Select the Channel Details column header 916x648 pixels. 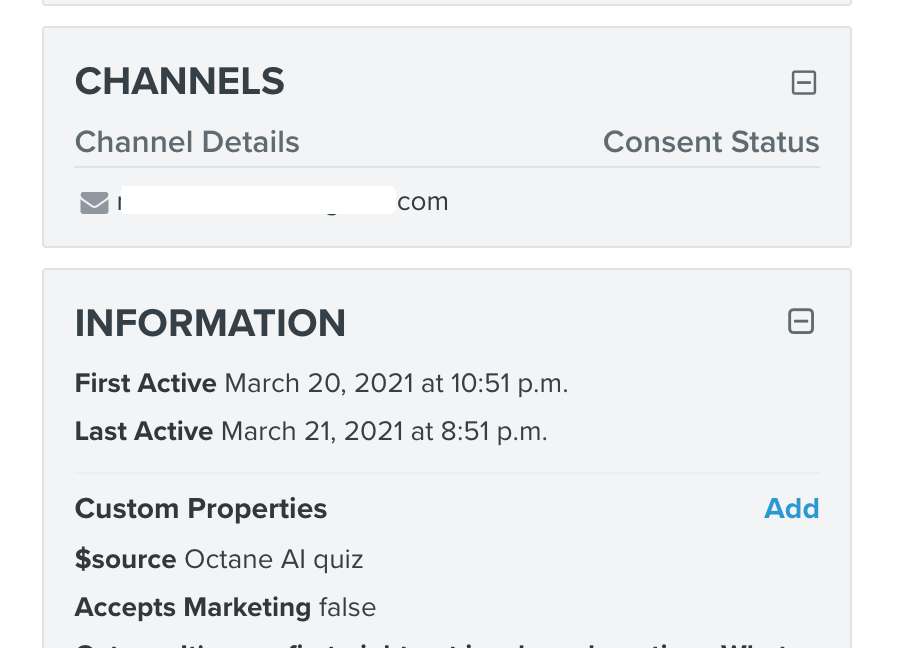[x=187, y=142]
